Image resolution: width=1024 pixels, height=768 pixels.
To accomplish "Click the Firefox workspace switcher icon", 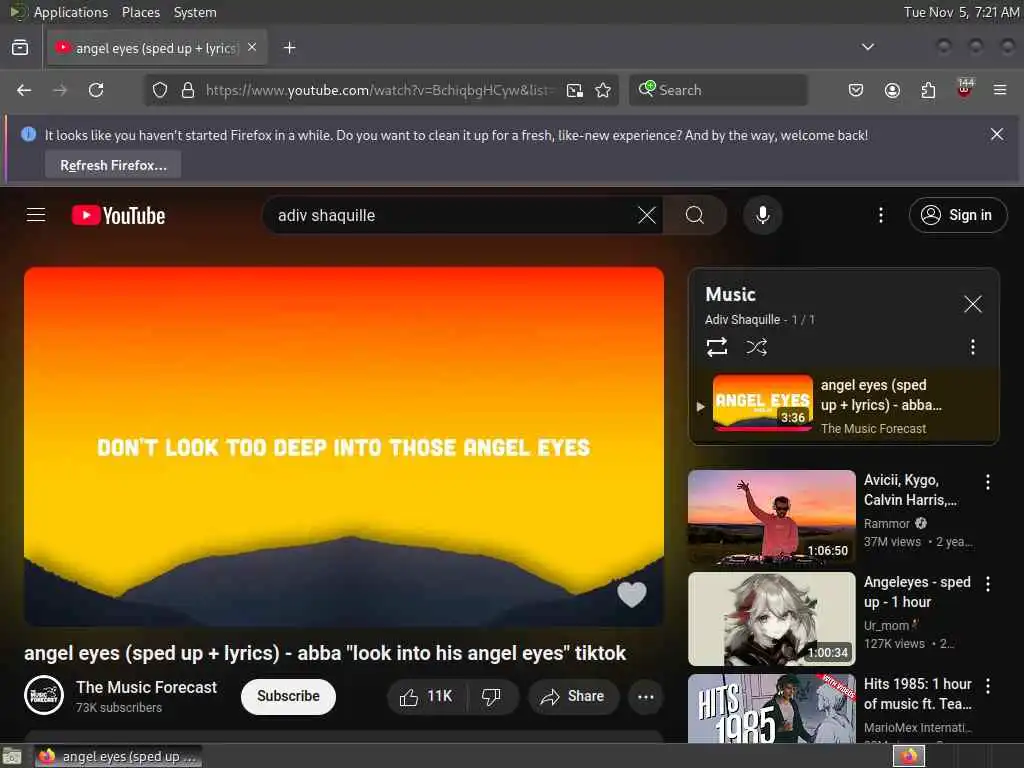I will tap(908, 756).
